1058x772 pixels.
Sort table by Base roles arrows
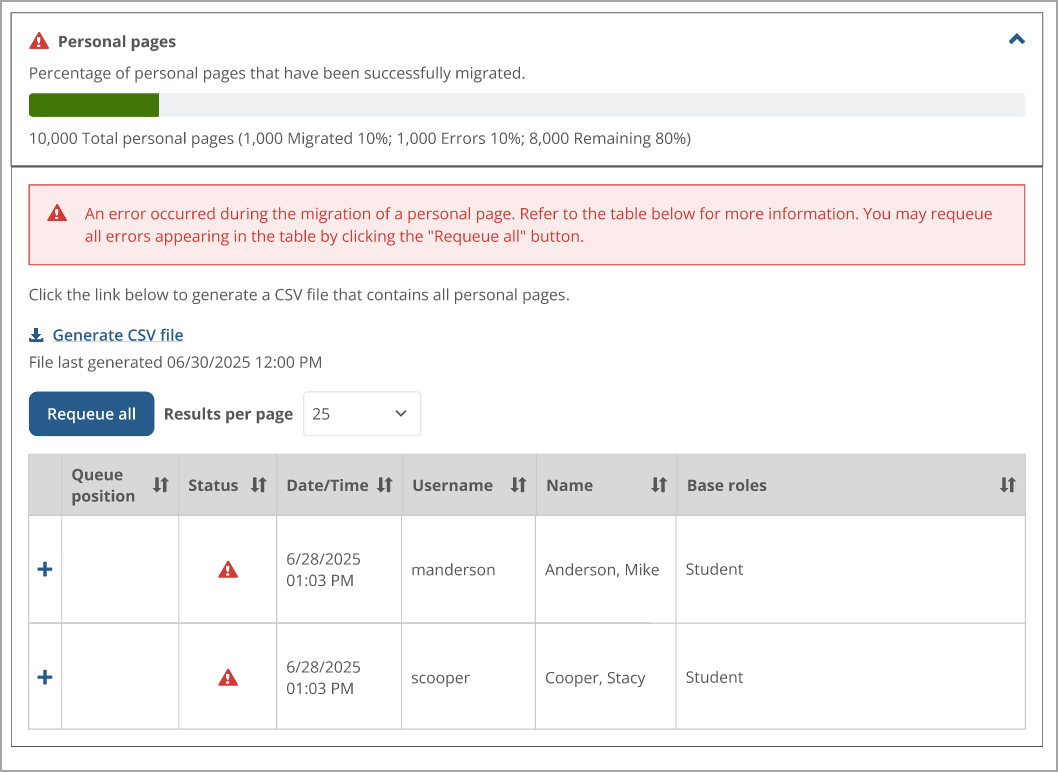[1007, 485]
